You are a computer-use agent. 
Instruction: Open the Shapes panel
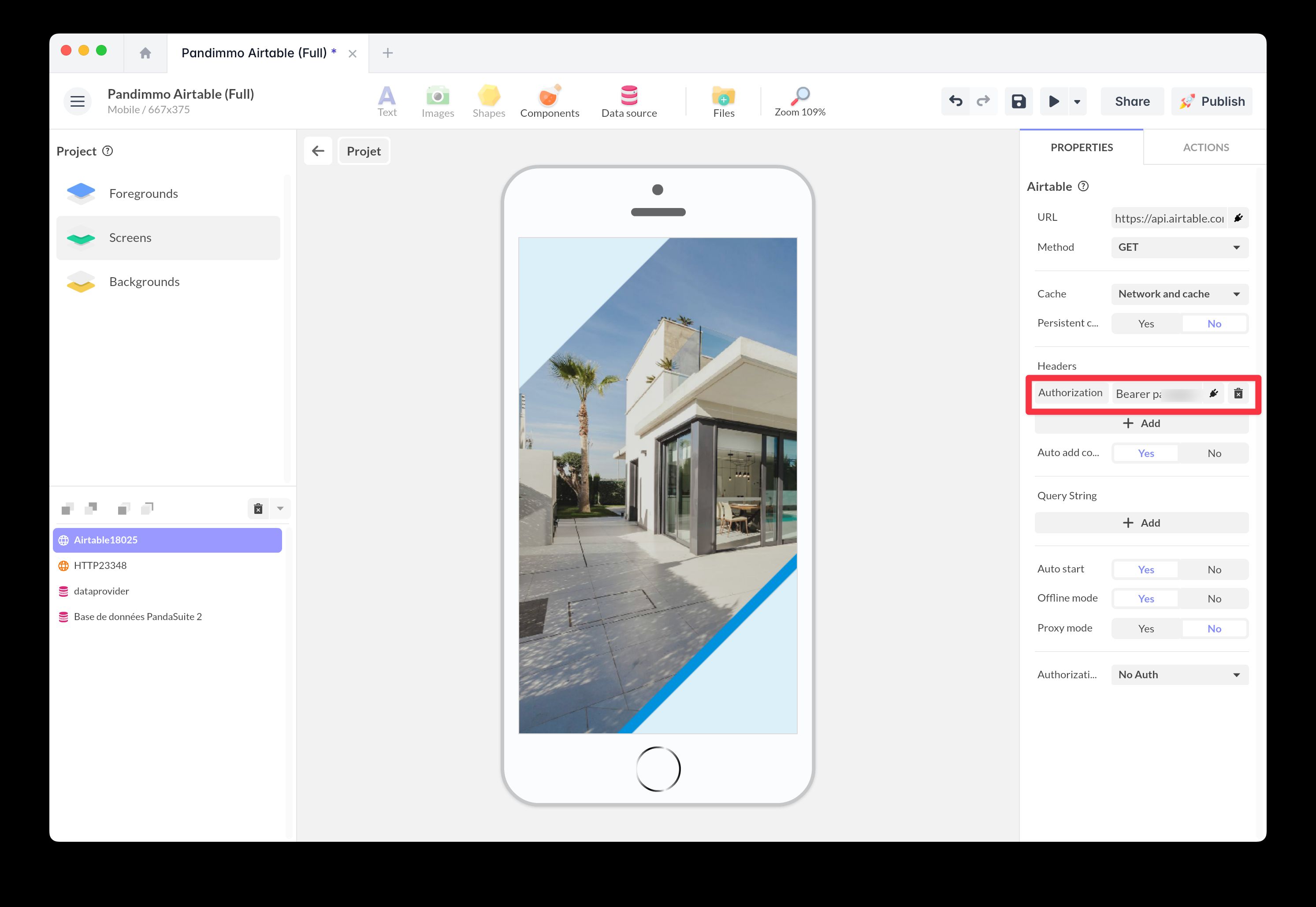(488, 101)
